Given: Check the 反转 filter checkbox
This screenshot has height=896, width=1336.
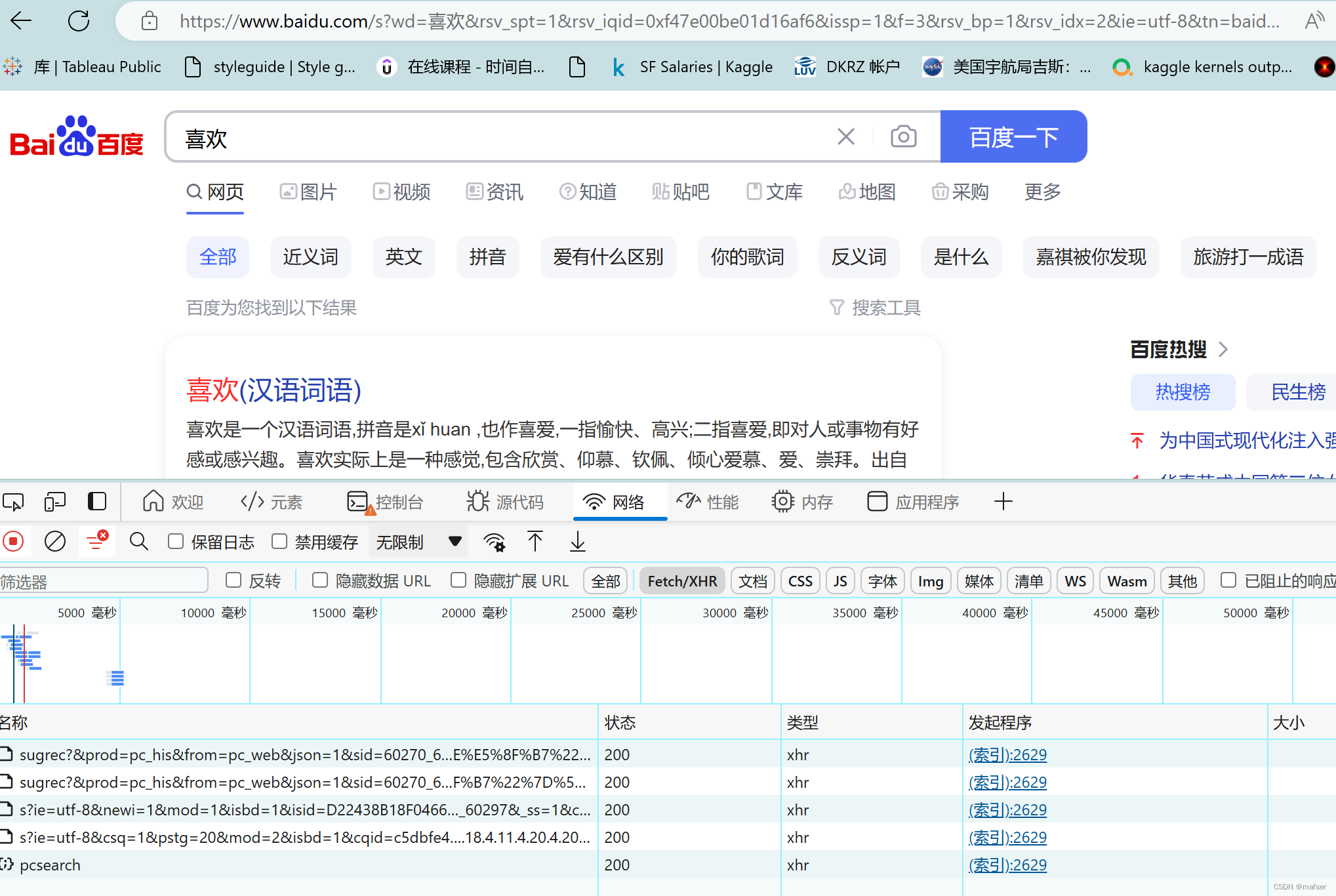Looking at the screenshot, I should click(x=233, y=580).
